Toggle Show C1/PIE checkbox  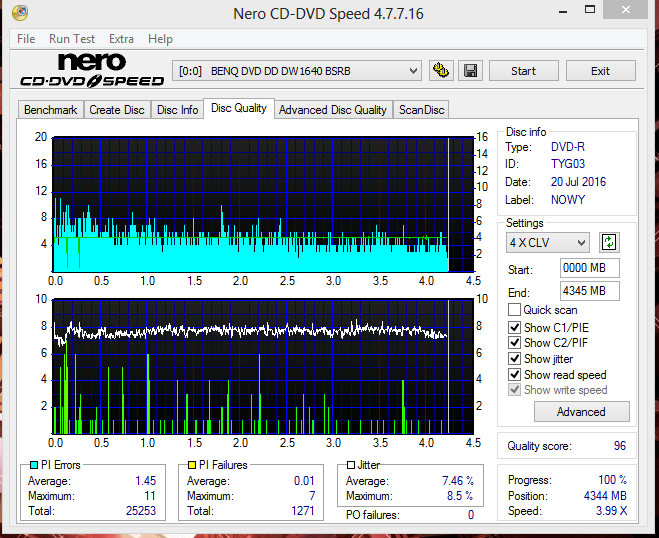(x=514, y=327)
